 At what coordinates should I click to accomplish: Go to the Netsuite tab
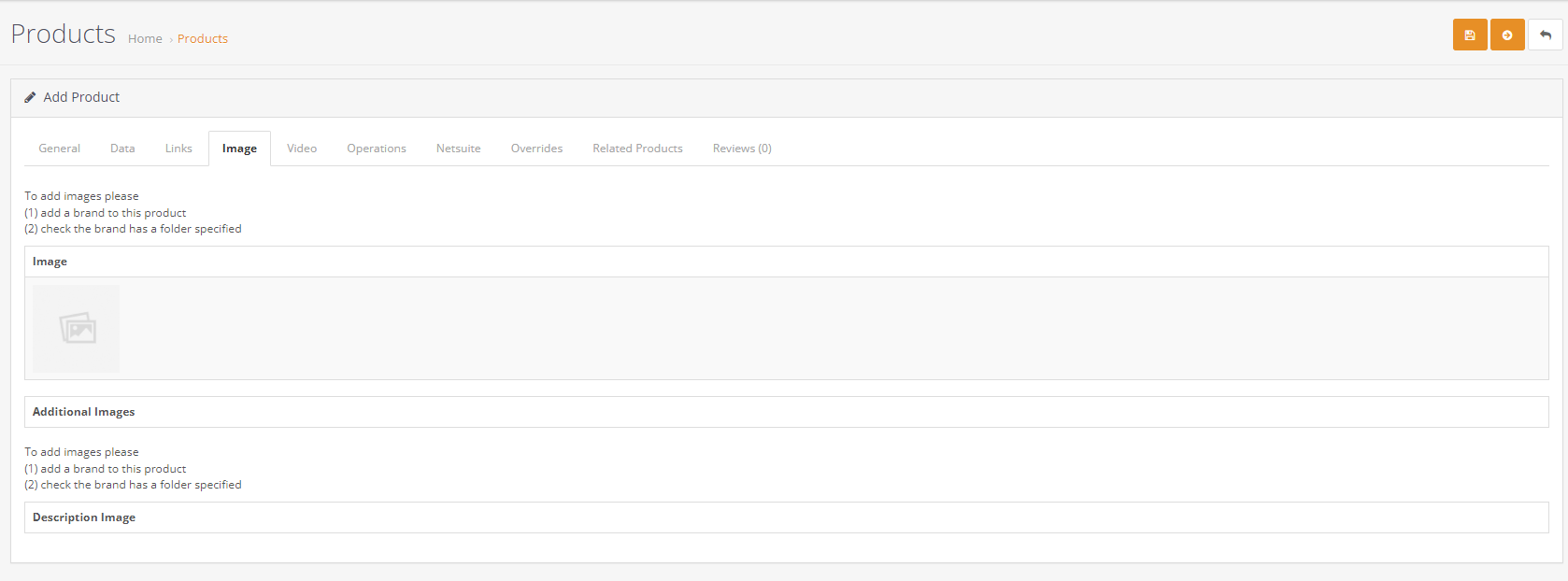pos(459,149)
